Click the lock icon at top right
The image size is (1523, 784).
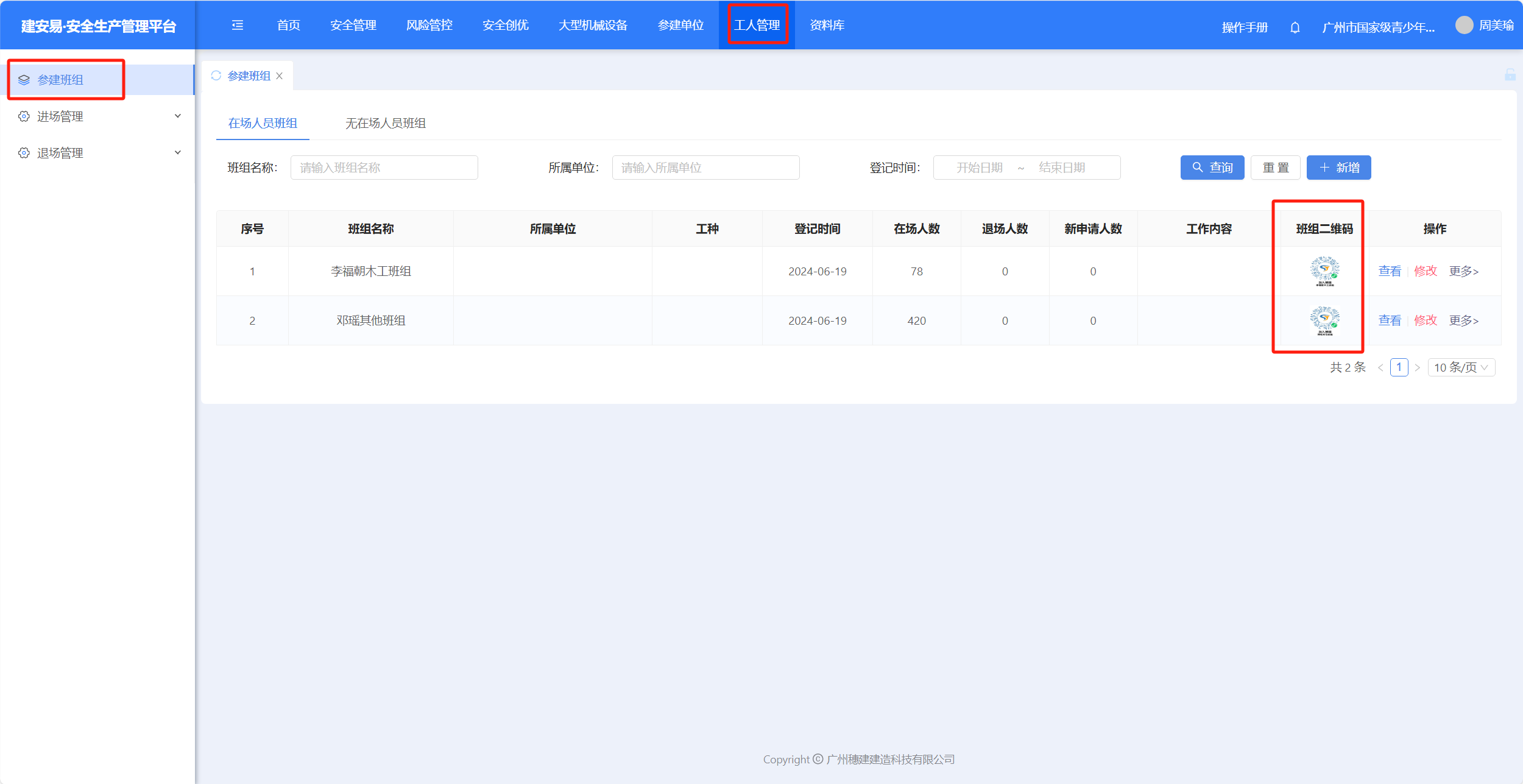1510,75
